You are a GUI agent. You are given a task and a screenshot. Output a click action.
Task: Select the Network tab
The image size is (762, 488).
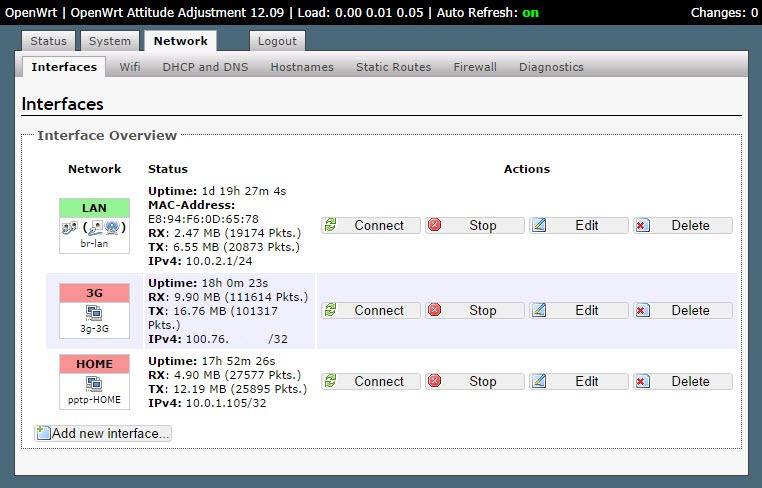[x=180, y=41]
